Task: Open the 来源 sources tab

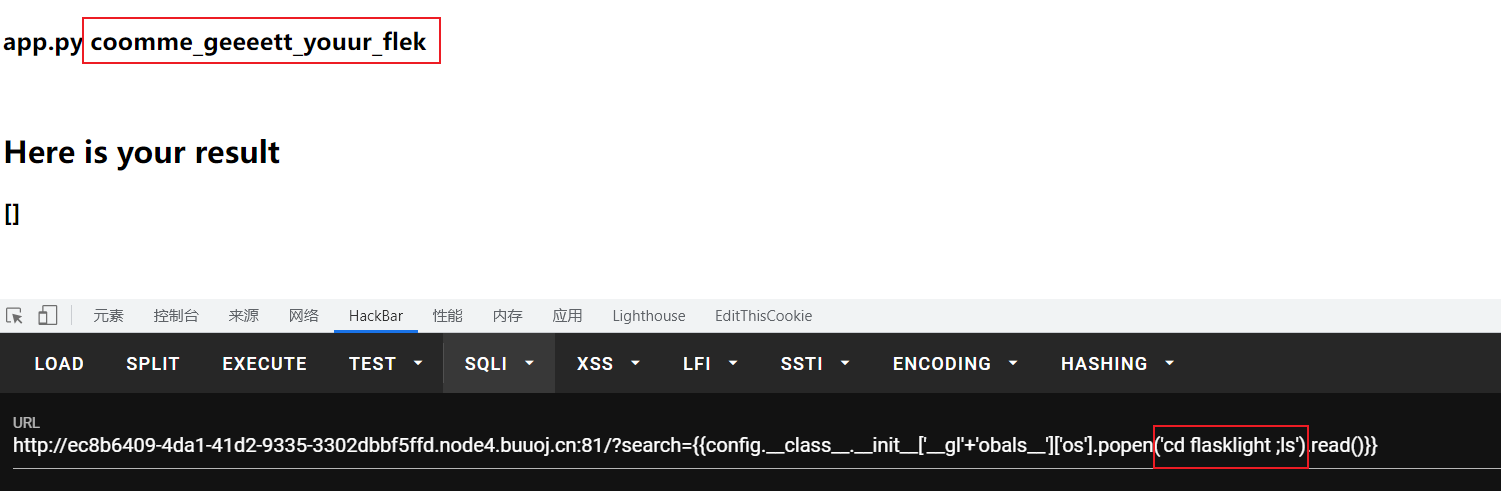Action: coord(244,316)
